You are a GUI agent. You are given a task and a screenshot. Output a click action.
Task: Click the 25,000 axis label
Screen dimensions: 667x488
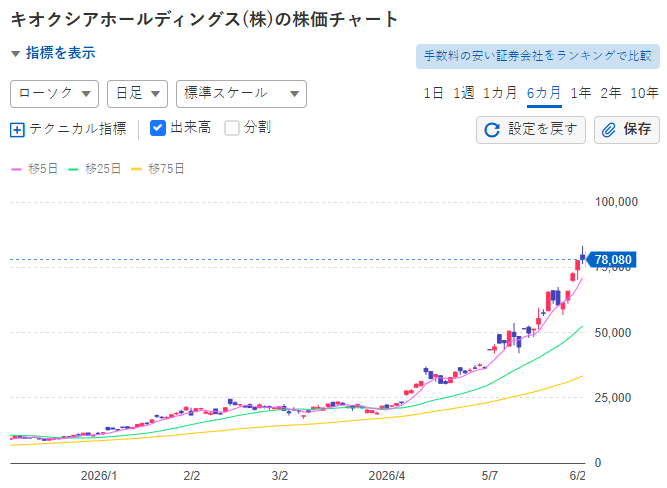pyautogui.click(x=613, y=398)
